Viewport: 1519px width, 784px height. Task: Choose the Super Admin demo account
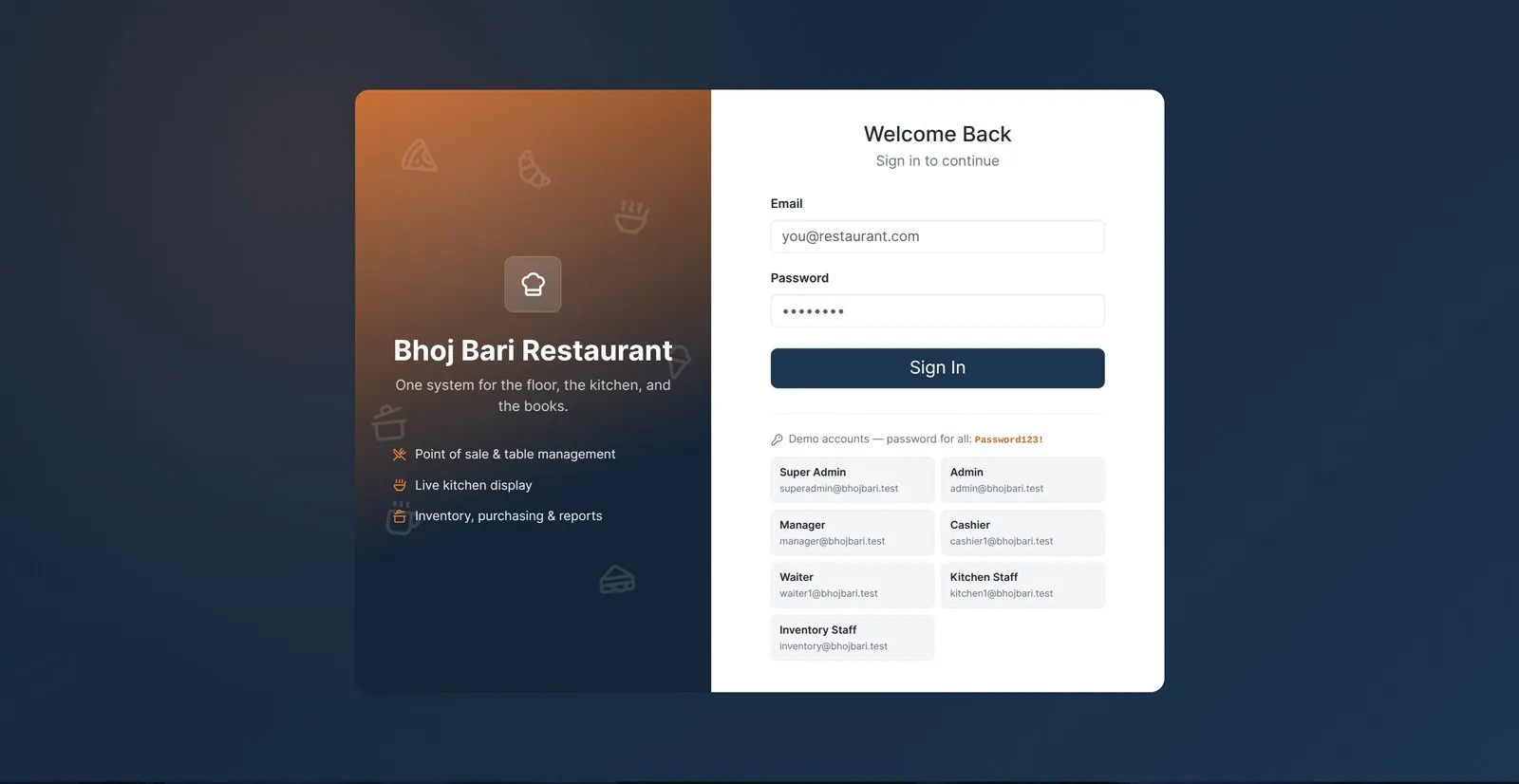[x=853, y=480]
